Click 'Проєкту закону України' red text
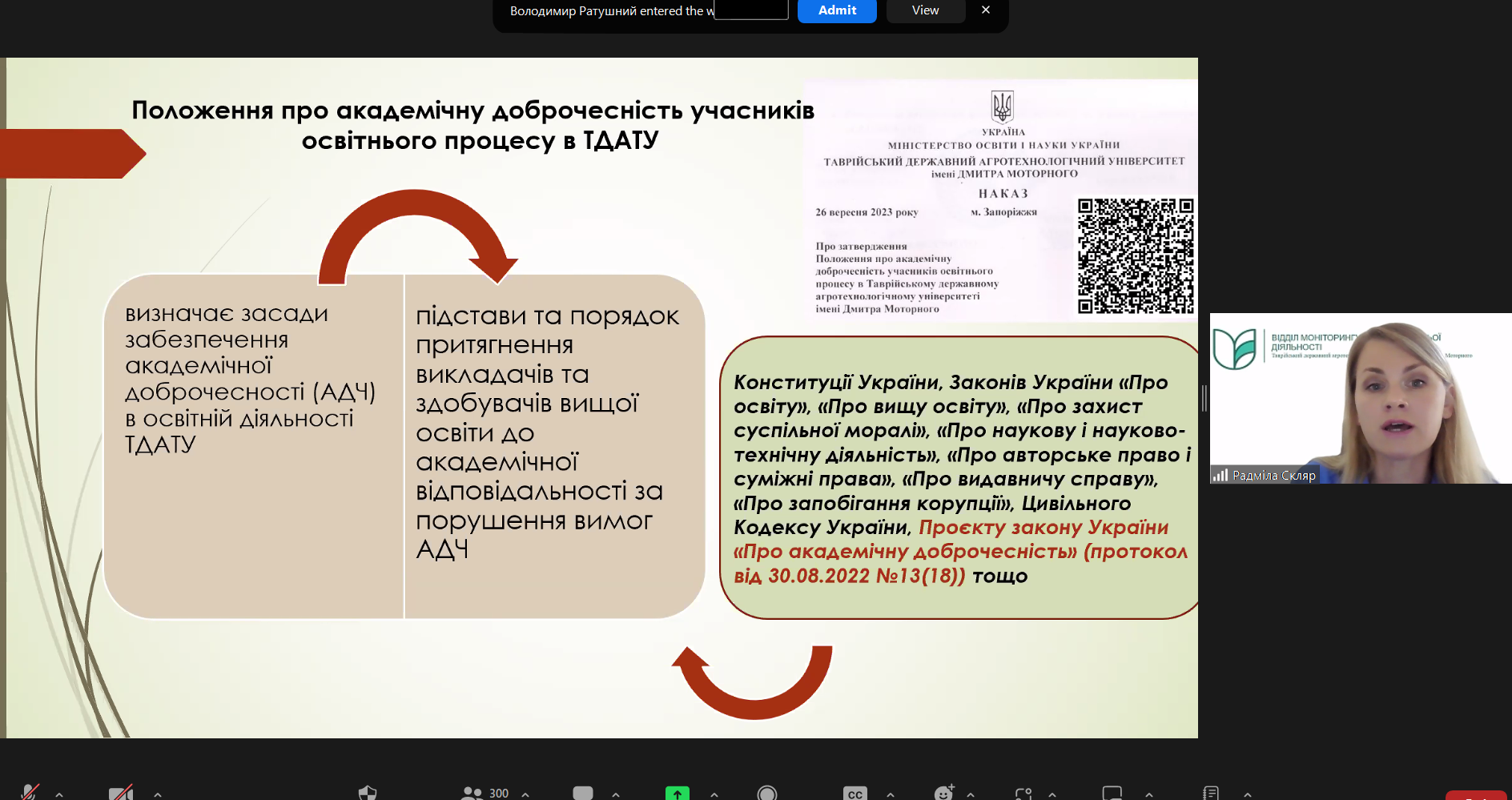 pos(1044,527)
